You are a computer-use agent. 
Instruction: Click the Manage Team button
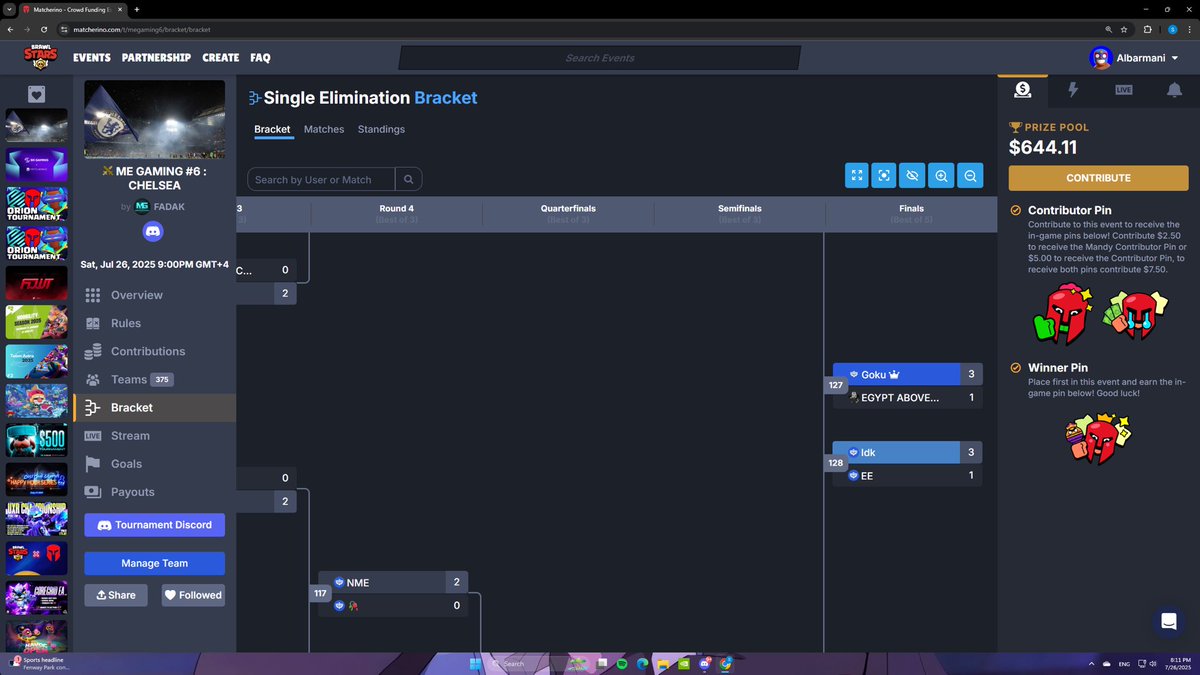[154, 563]
